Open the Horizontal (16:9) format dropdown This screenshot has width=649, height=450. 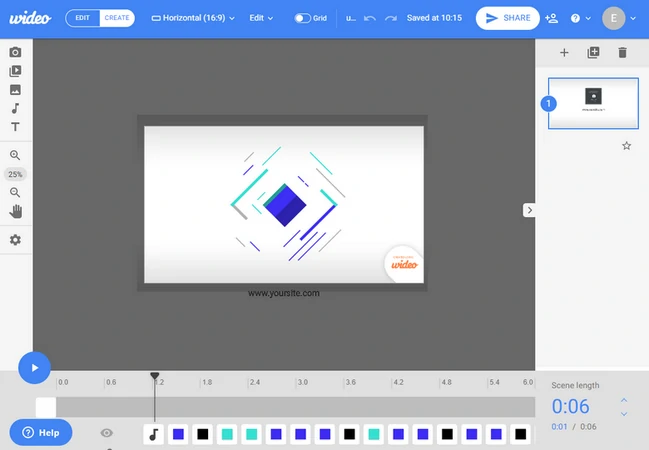click(193, 18)
